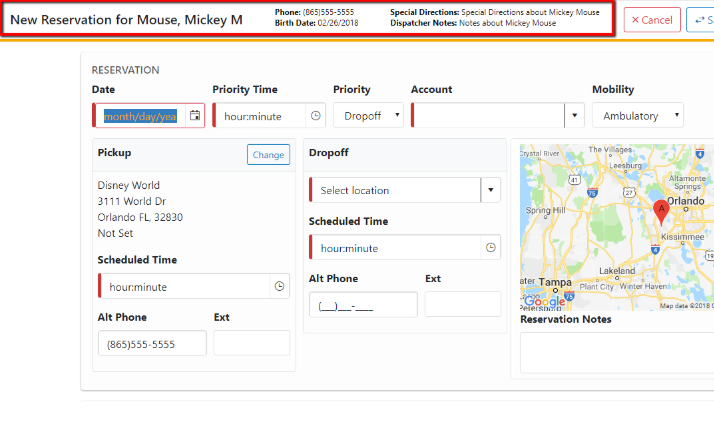
Task: Click the Pickup Alt Phone field
Action: [152, 343]
